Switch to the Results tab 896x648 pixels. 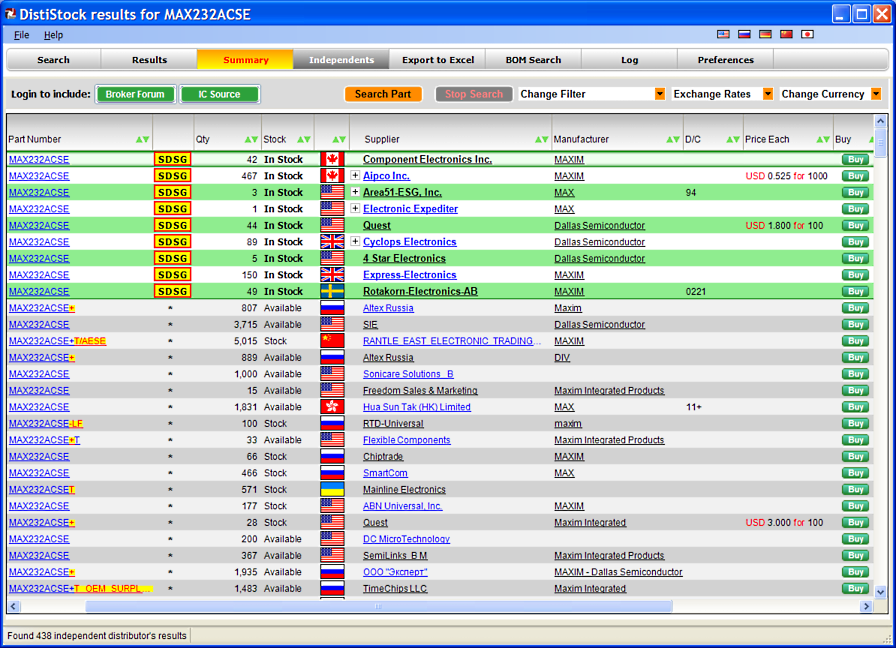(x=150, y=59)
